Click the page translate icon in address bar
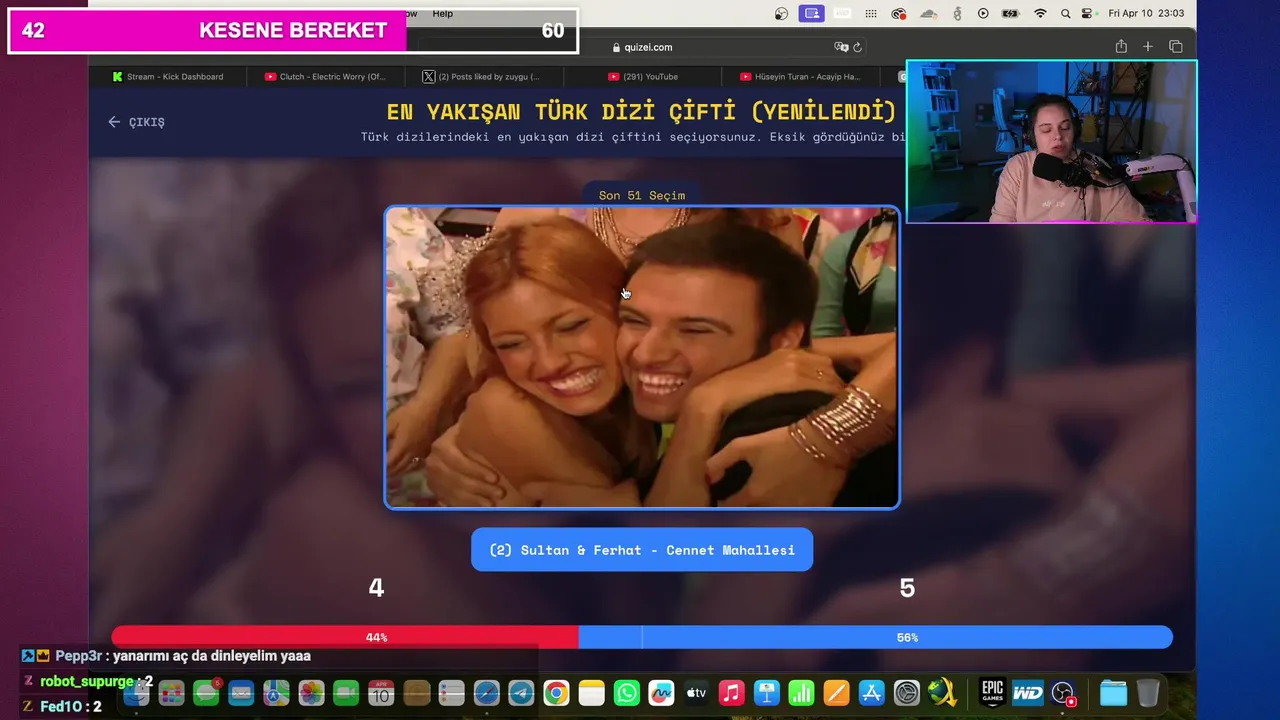1280x720 pixels. click(841, 47)
